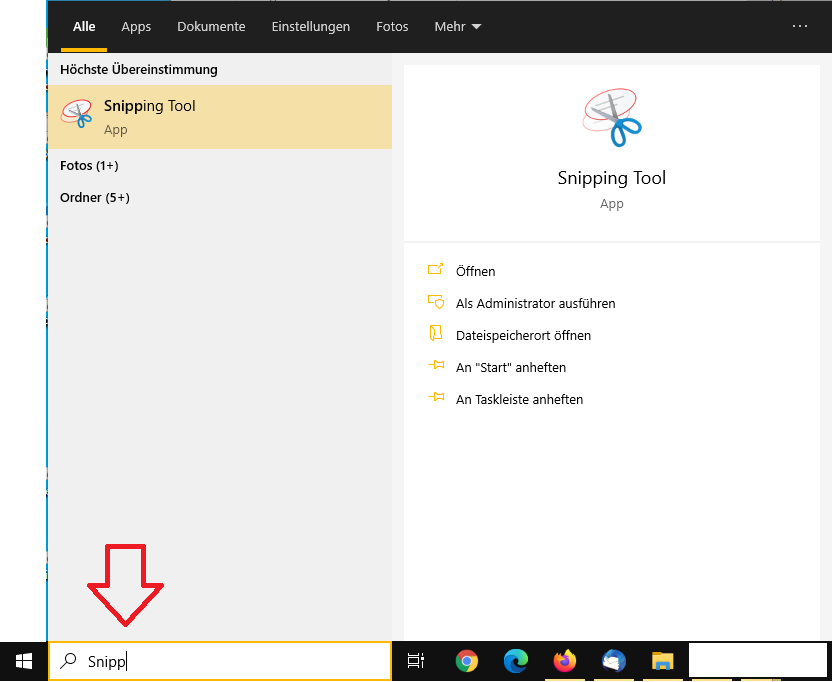Expand the Ordner (5+) results group

[x=95, y=198]
